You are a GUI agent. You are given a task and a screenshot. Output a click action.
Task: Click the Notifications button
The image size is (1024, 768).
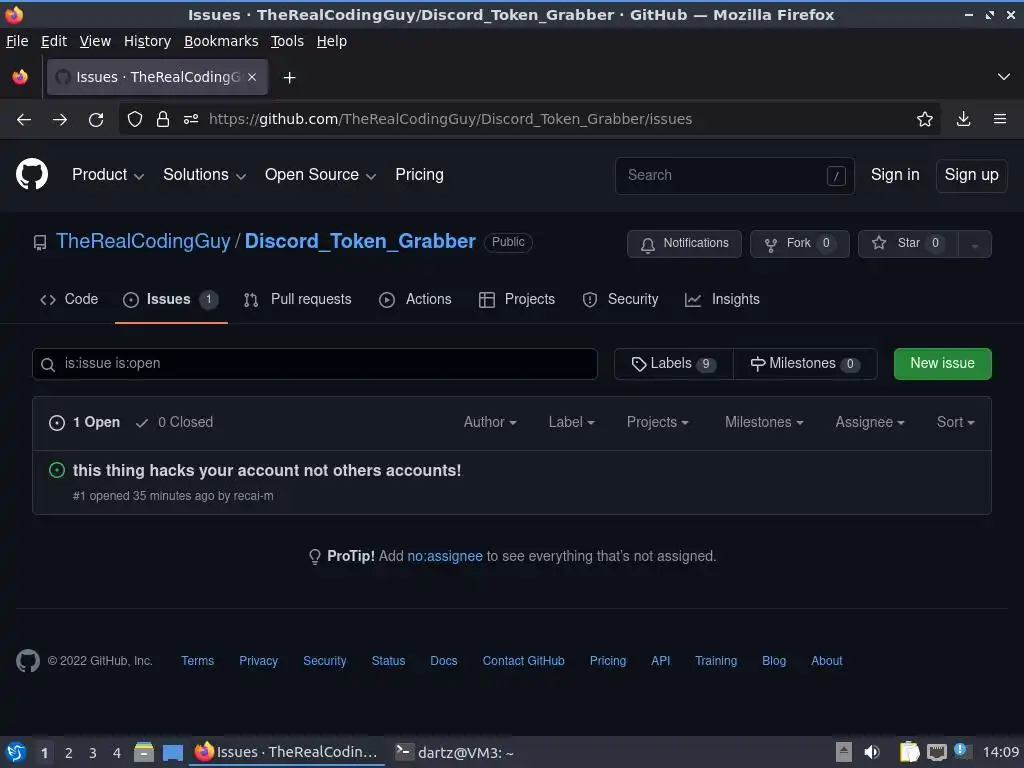[684, 244]
